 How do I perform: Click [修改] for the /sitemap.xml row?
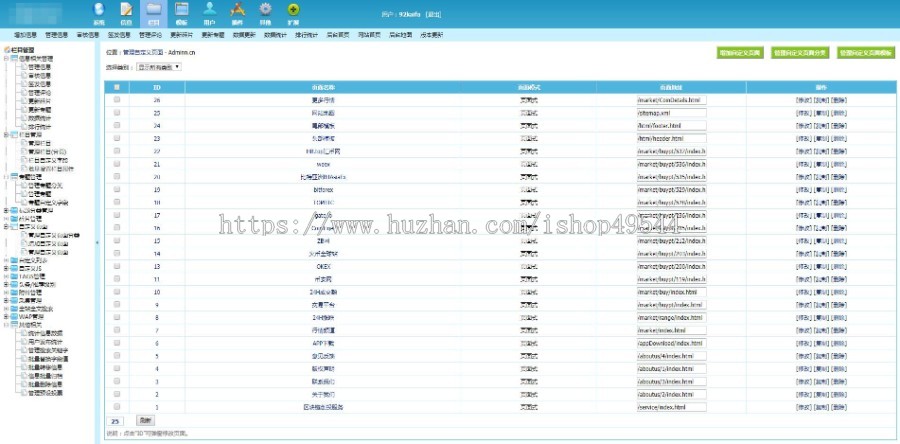803,113
